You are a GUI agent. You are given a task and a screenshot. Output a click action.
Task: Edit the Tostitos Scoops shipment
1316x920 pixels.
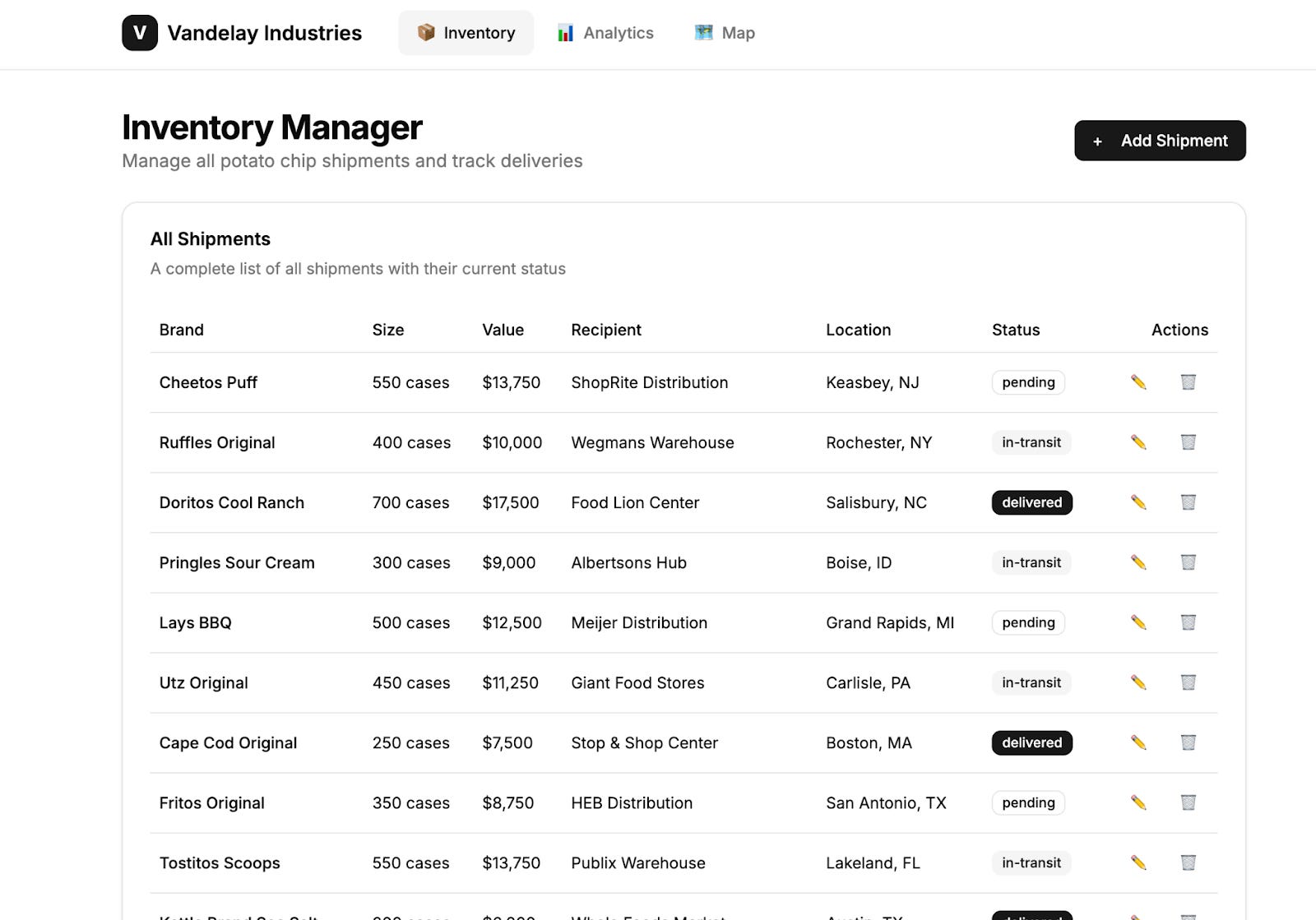(x=1138, y=862)
